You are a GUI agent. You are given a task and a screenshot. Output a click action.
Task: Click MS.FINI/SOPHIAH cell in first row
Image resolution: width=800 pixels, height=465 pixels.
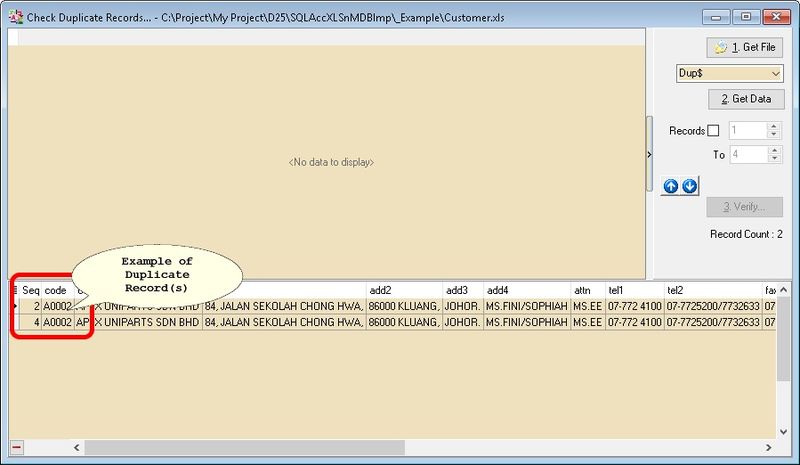[x=526, y=306]
